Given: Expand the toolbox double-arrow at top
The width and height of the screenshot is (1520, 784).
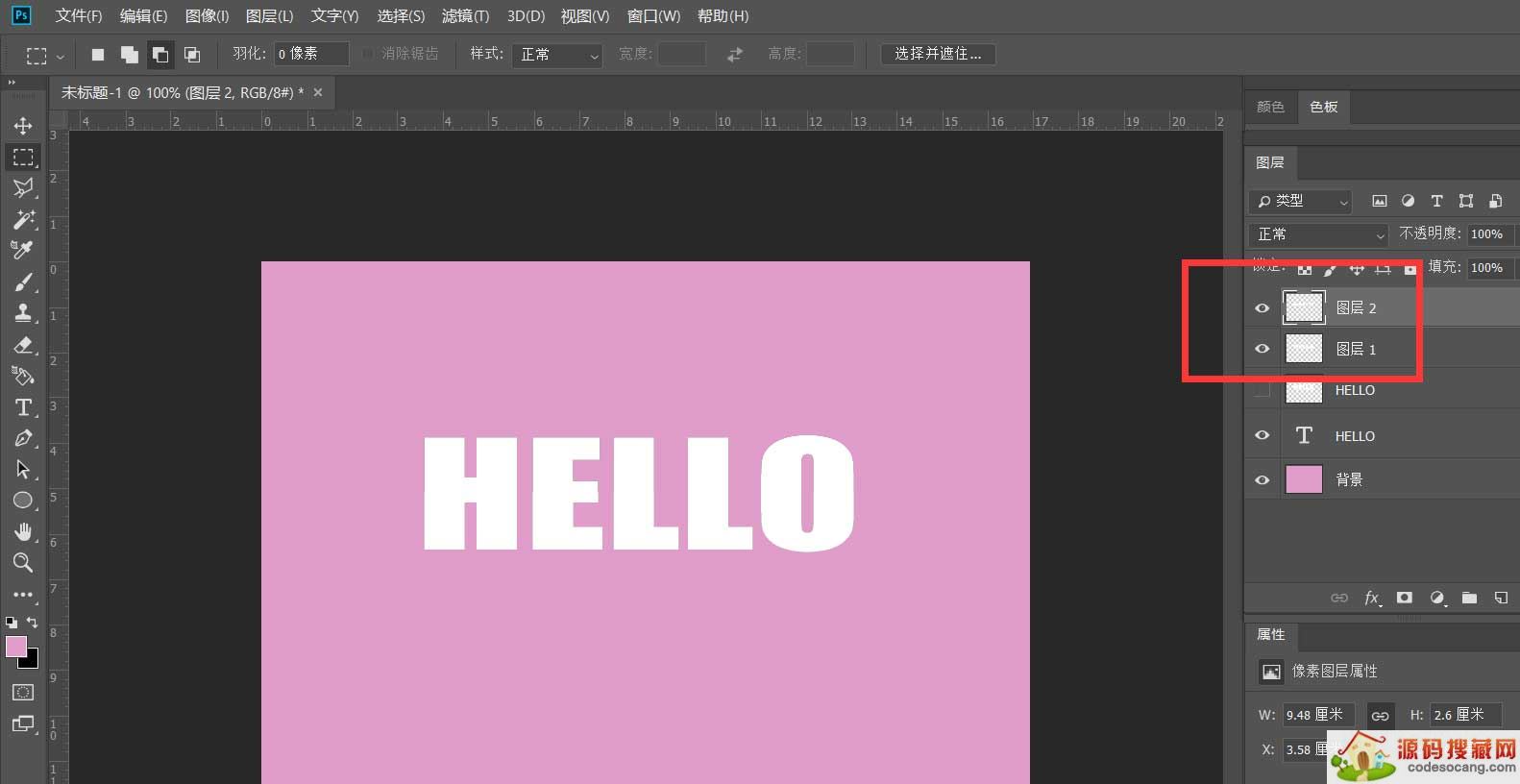Looking at the screenshot, I should pos(12,84).
